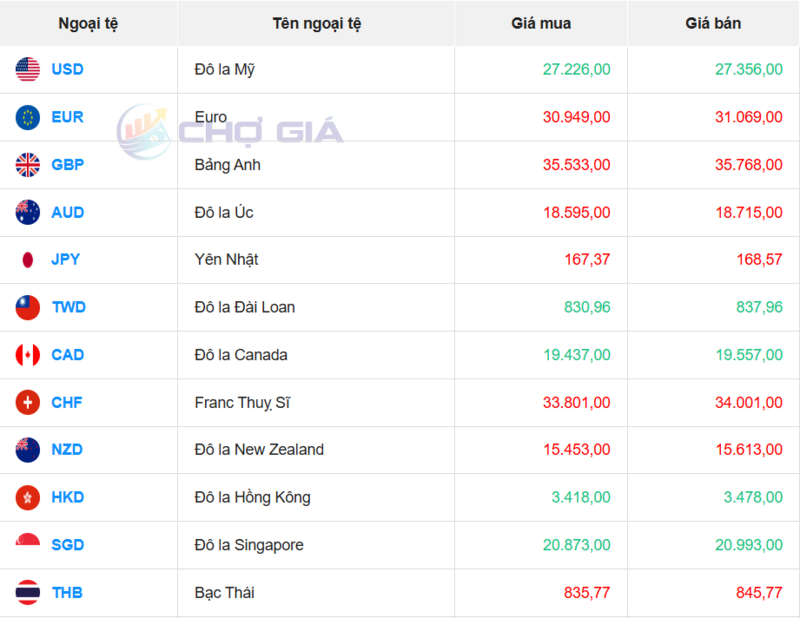Screen dimensions: 800x618
Task: Click the United States flag icon
Action: [x=28, y=70]
